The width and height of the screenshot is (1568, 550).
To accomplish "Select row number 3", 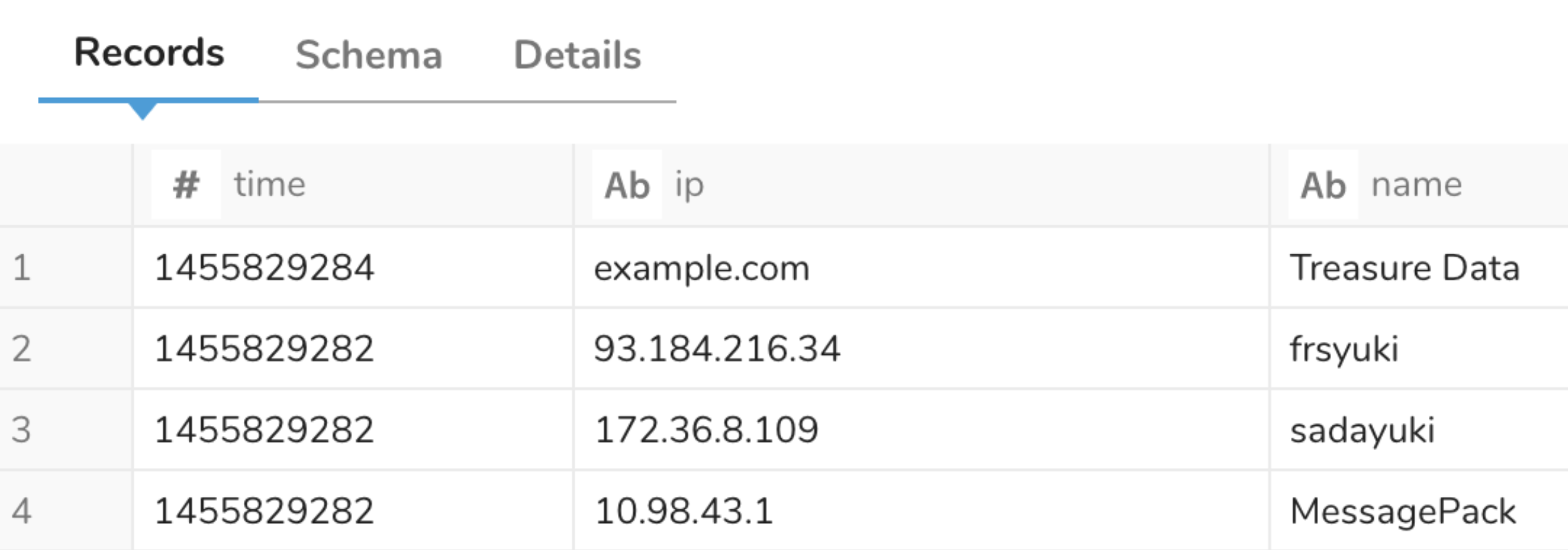I will point(22,429).
